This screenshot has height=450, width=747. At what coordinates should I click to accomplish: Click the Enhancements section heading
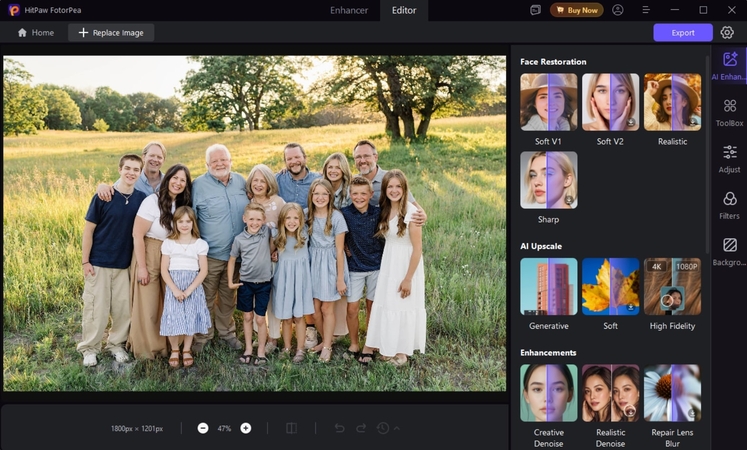548,352
